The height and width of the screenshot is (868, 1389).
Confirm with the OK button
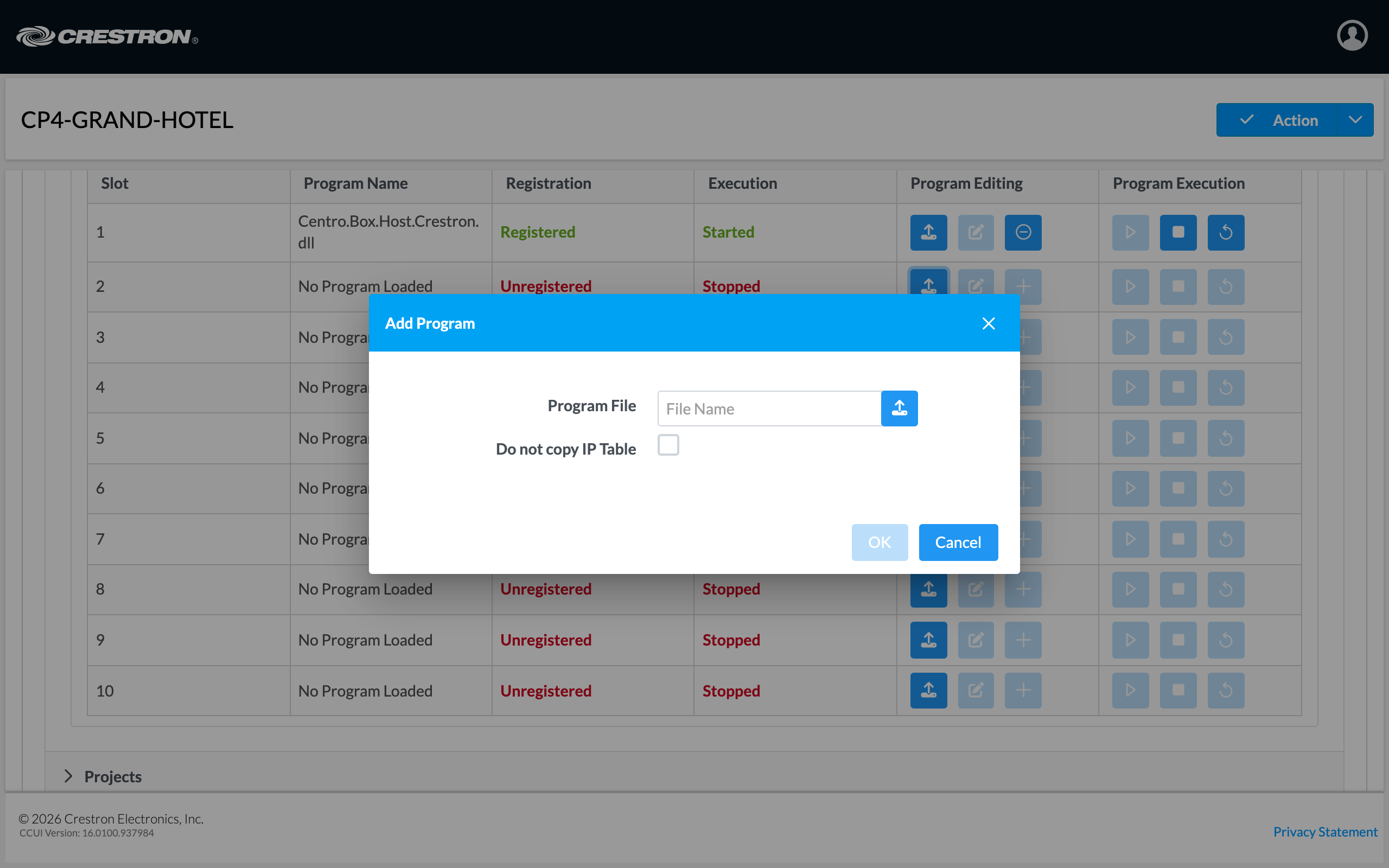(x=880, y=542)
